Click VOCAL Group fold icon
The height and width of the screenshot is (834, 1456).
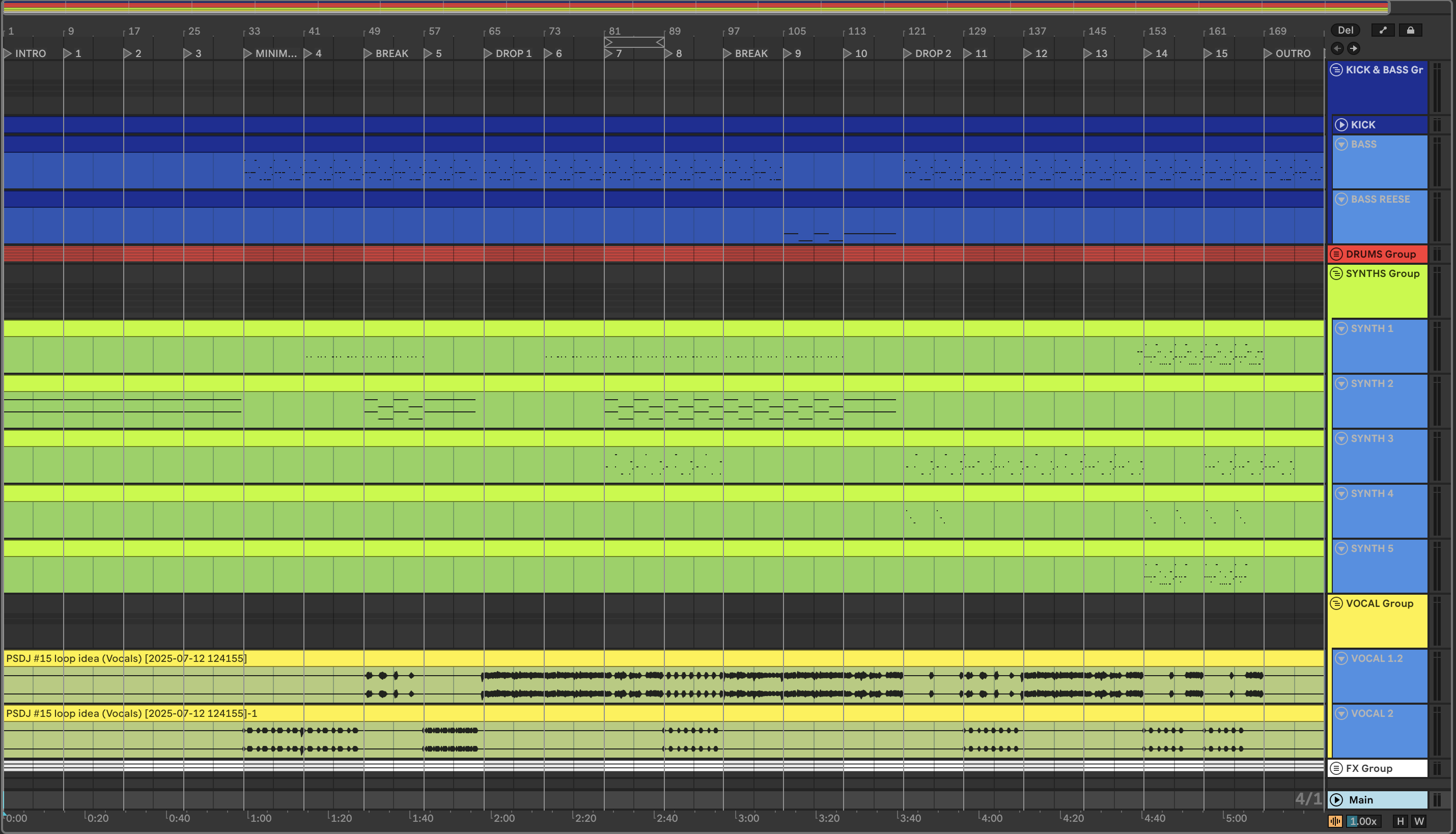(x=1336, y=604)
